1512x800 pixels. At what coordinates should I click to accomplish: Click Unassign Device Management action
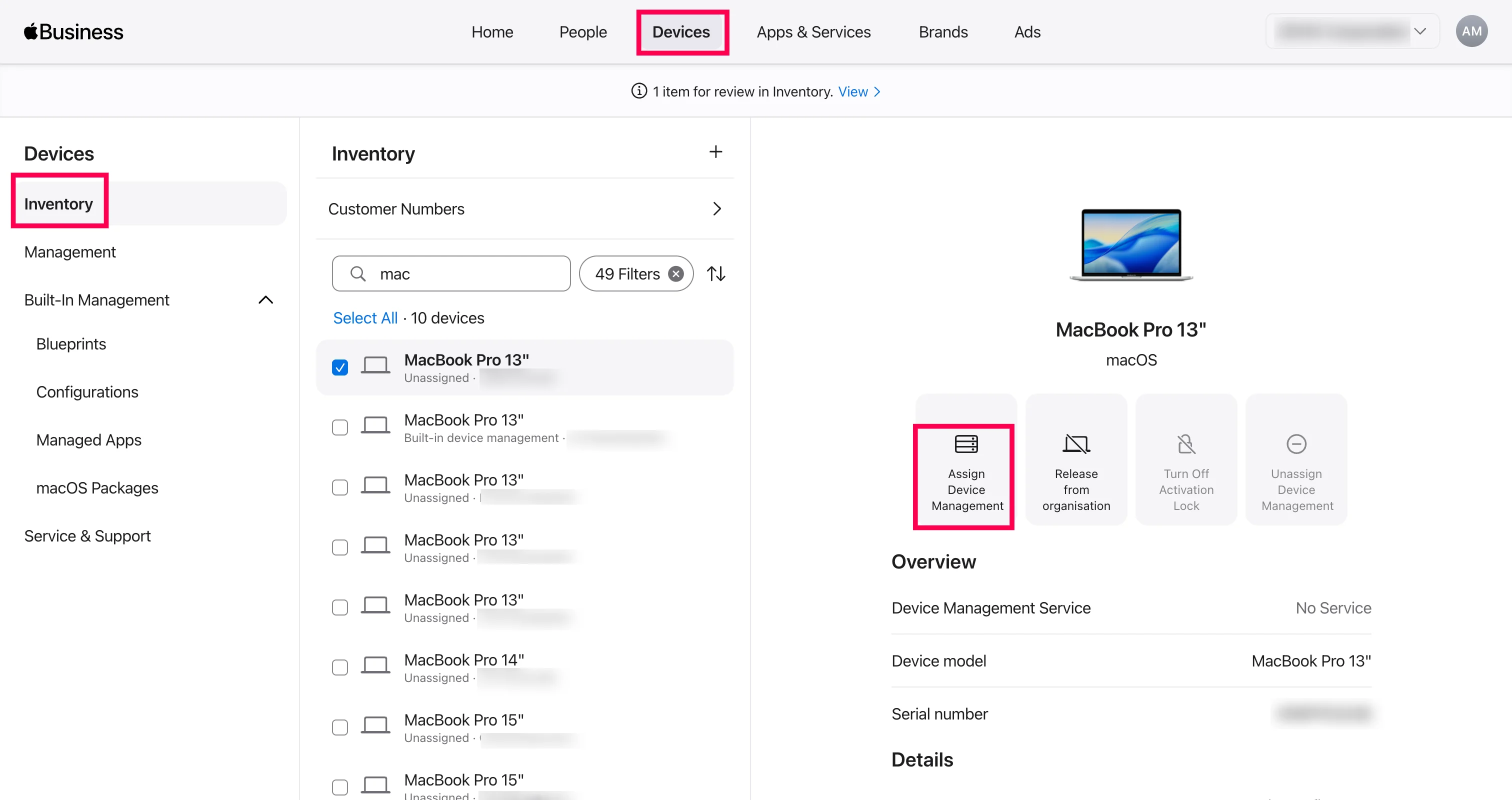(1296, 459)
